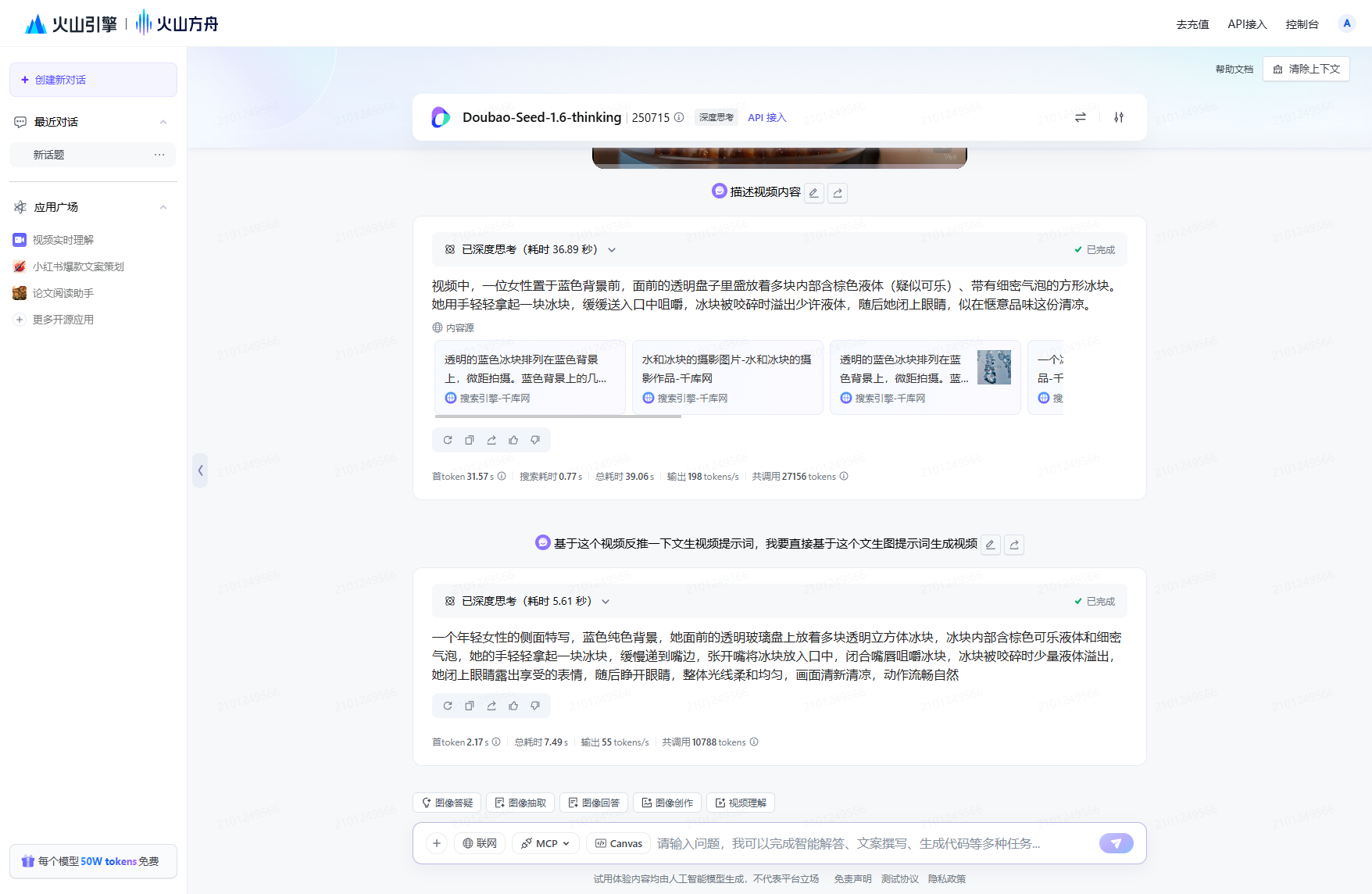1372x894 pixels.
Task: Regenerate the first video description answer
Action: (448, 440)
